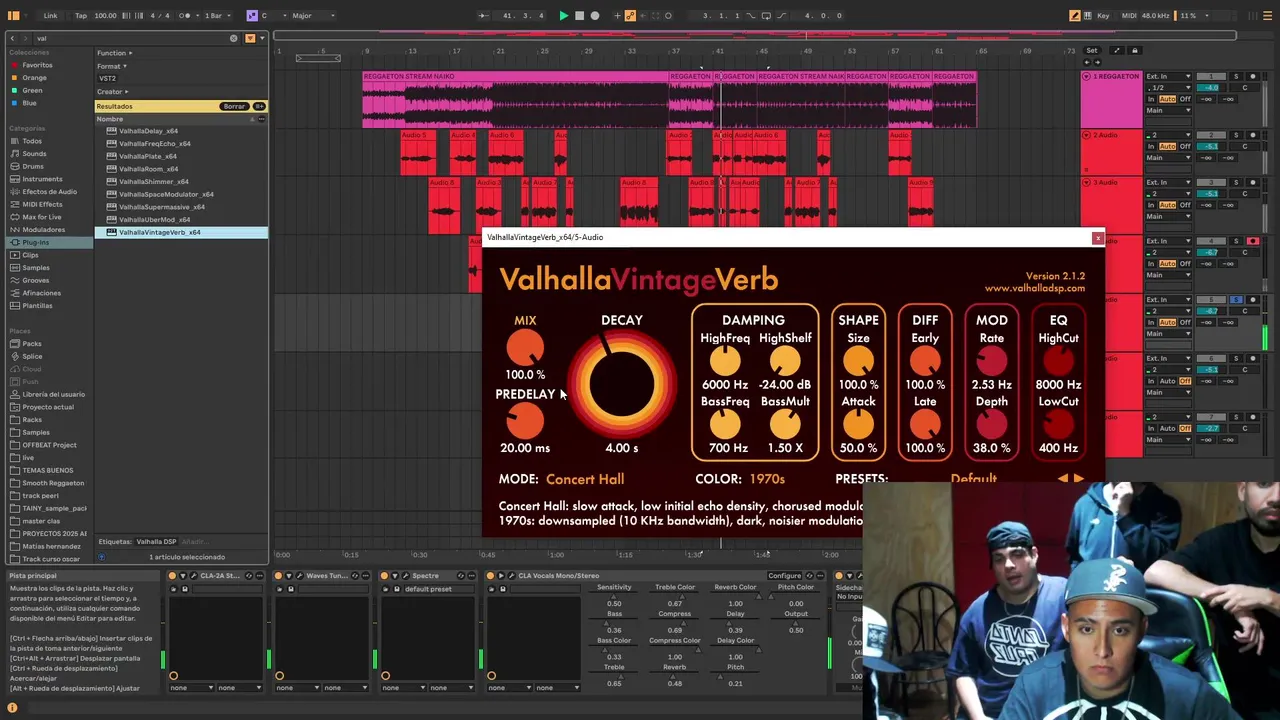This screenshot has height=720, width=1280.
Task: Select ValhallaShimmer_x64 in the browser
Action: tap(154, 181)
